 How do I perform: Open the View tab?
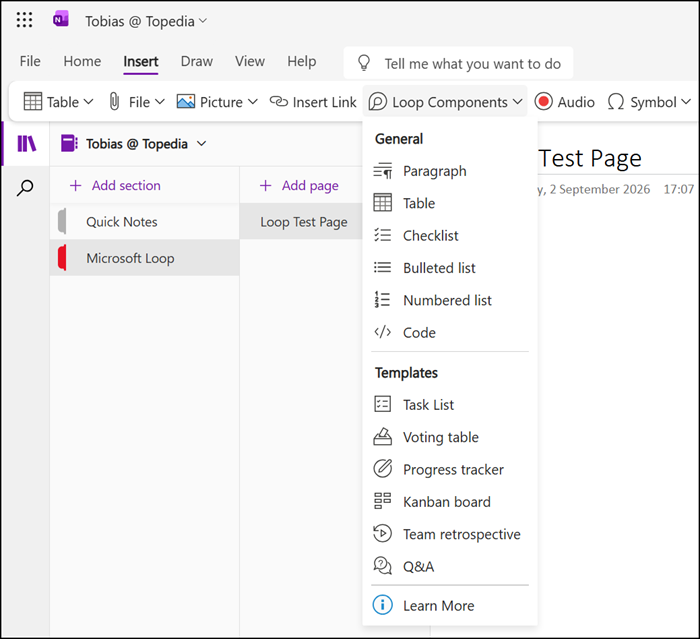[x=250, y=61]
